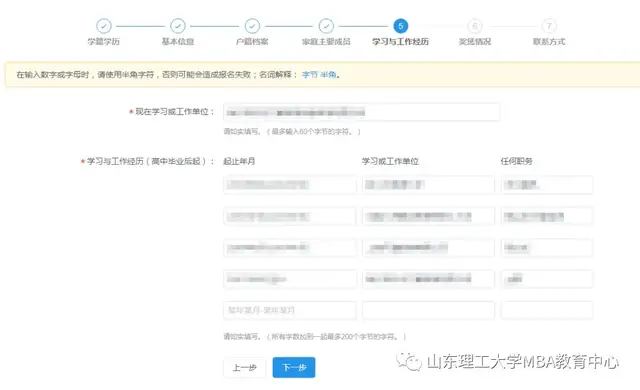The image size is (640, 390).
Task: Open the 半角 explanation link
Action: click(x=328, y=75)
